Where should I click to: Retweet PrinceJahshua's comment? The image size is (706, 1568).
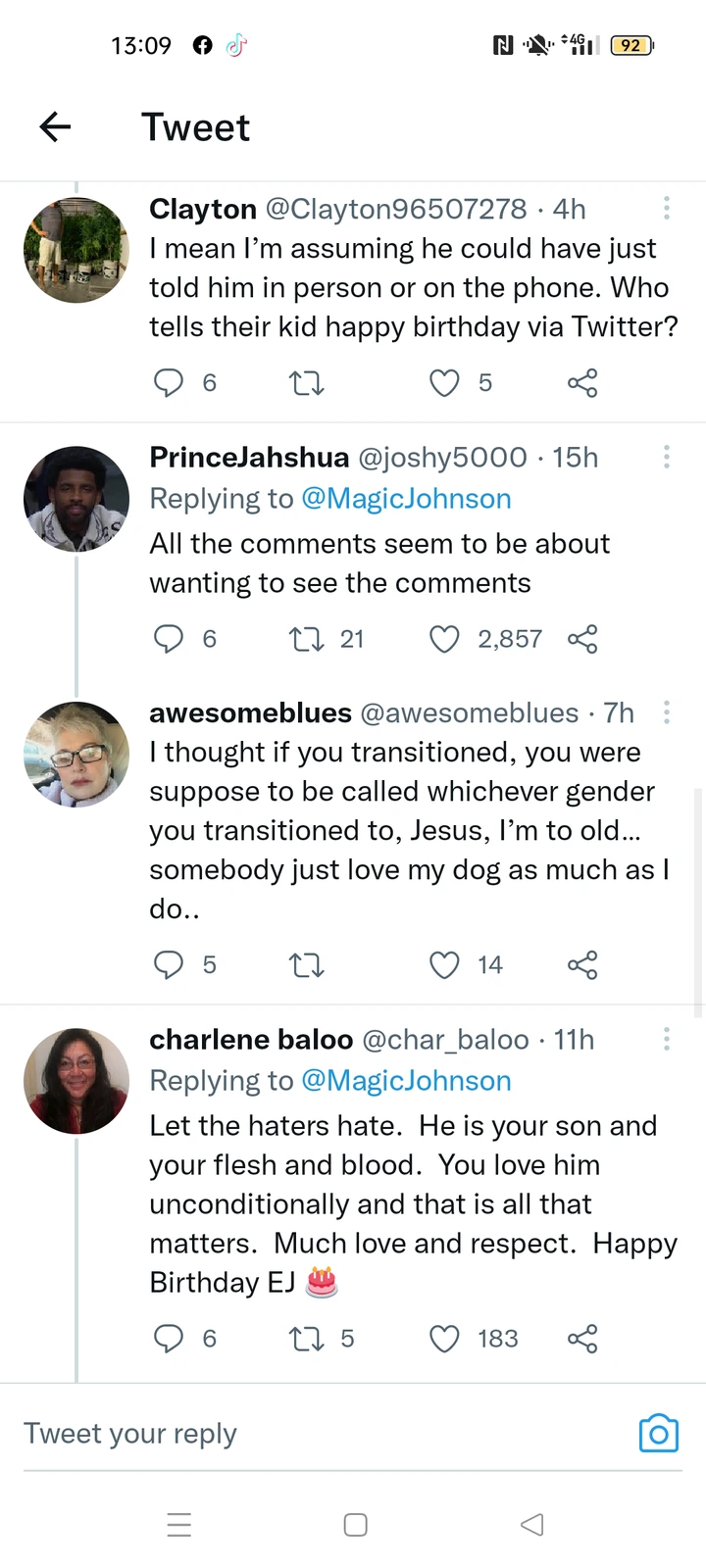(306, 639)
